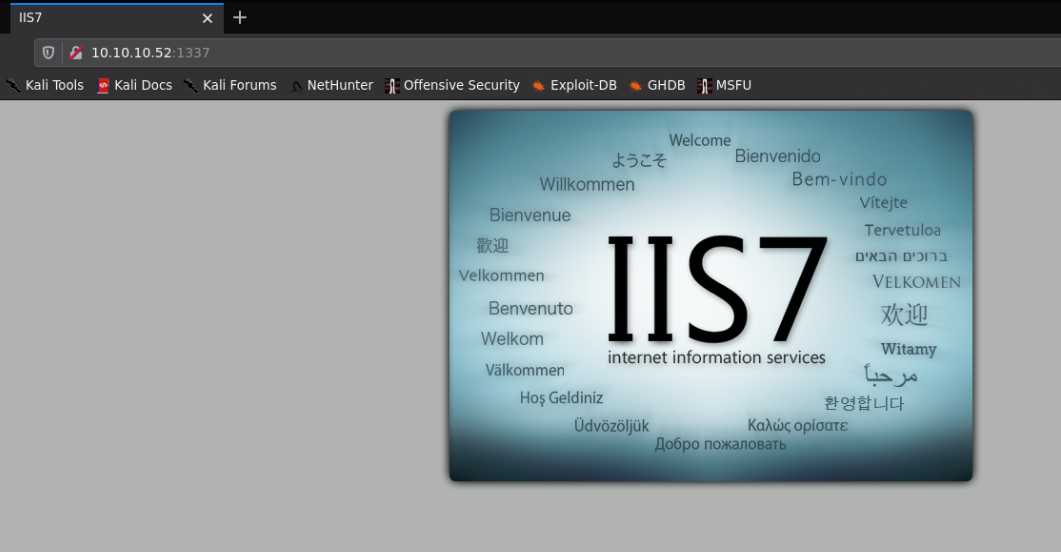Viewport: 1061px width, 552px height.
Task: Open the Kali Docs bookmark
Action: click(x=135, y=85)
